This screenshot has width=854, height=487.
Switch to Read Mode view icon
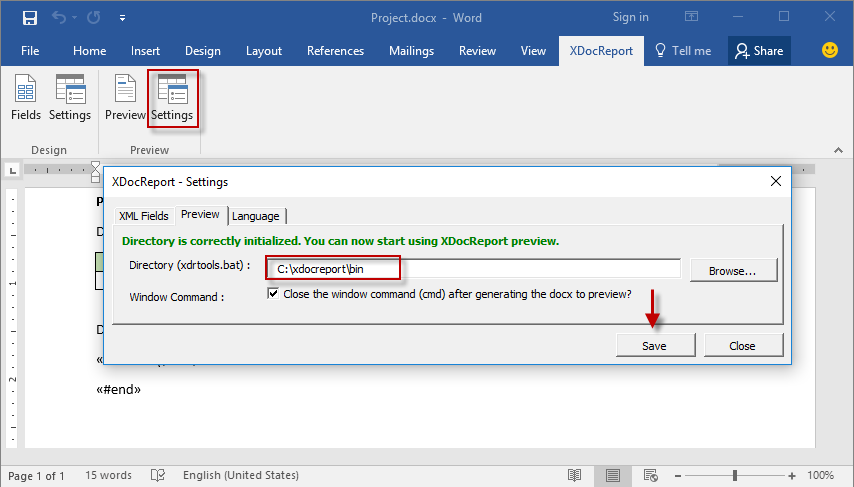coord(574,475)
